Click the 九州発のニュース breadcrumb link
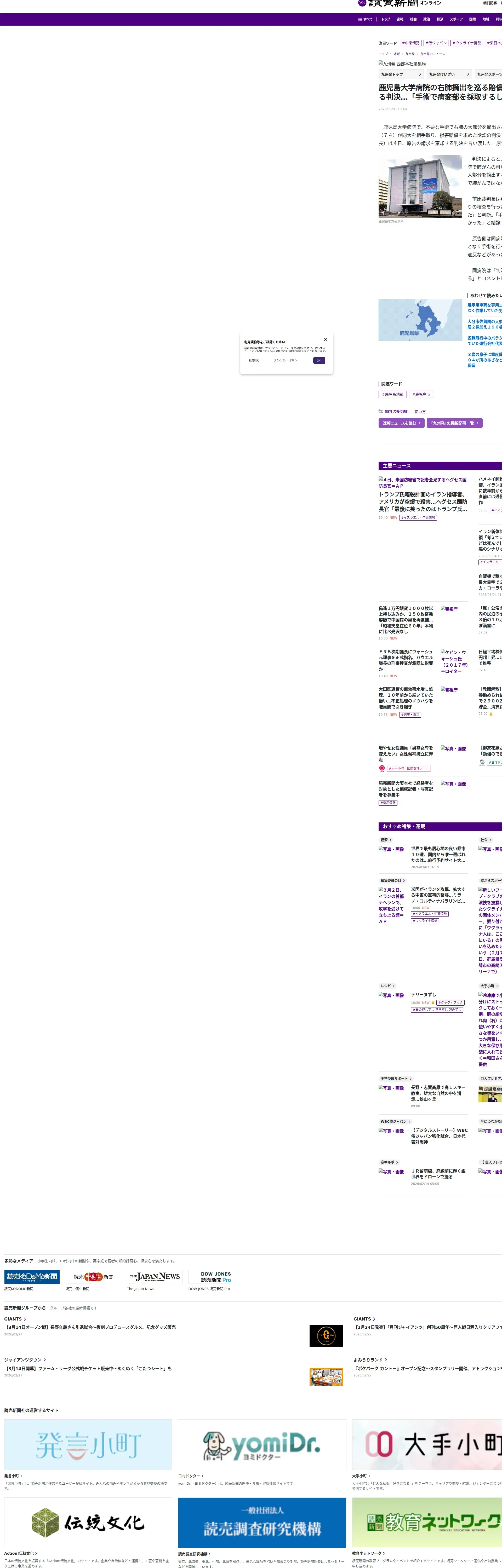 432,54
